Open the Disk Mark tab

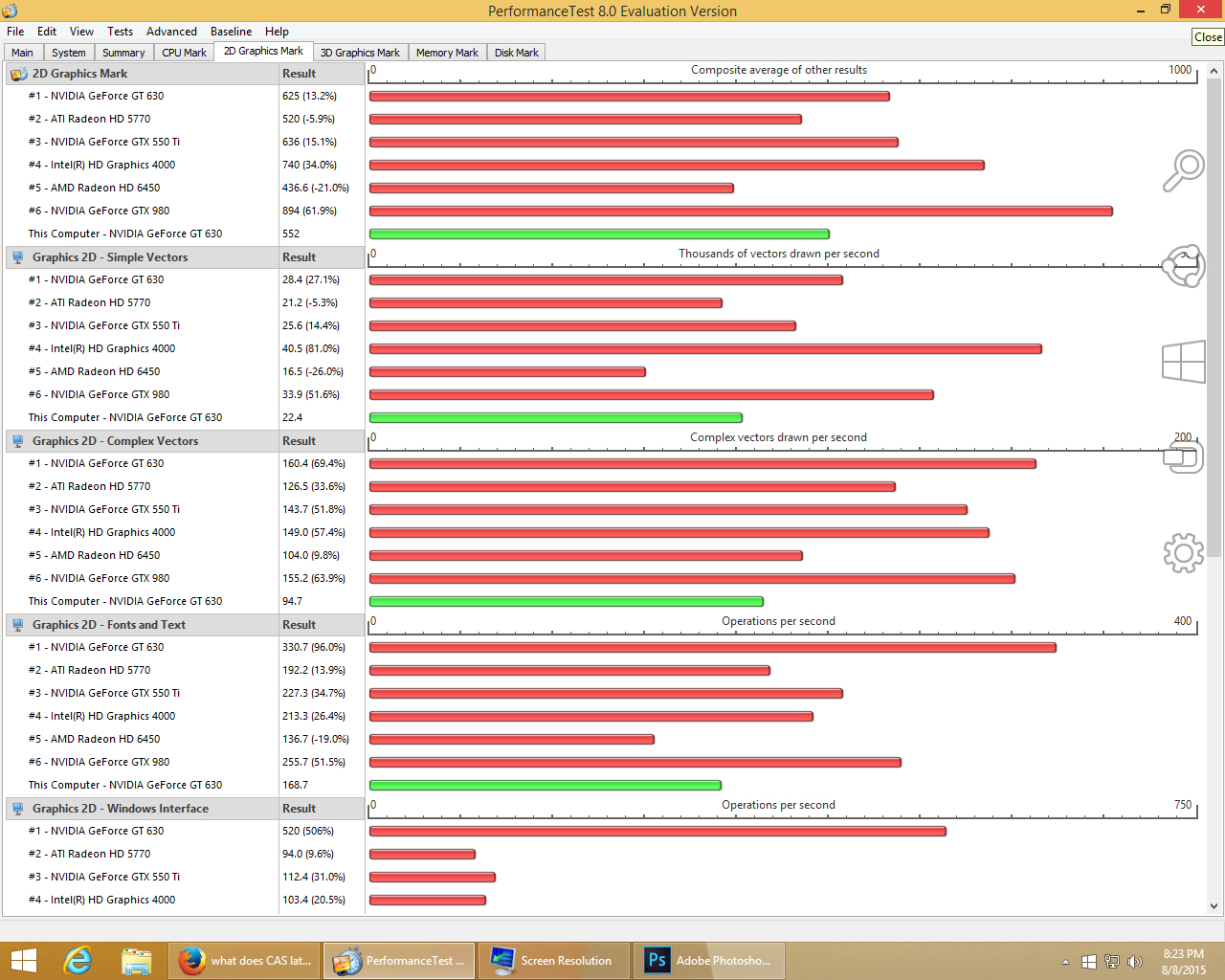coord(517,53)
